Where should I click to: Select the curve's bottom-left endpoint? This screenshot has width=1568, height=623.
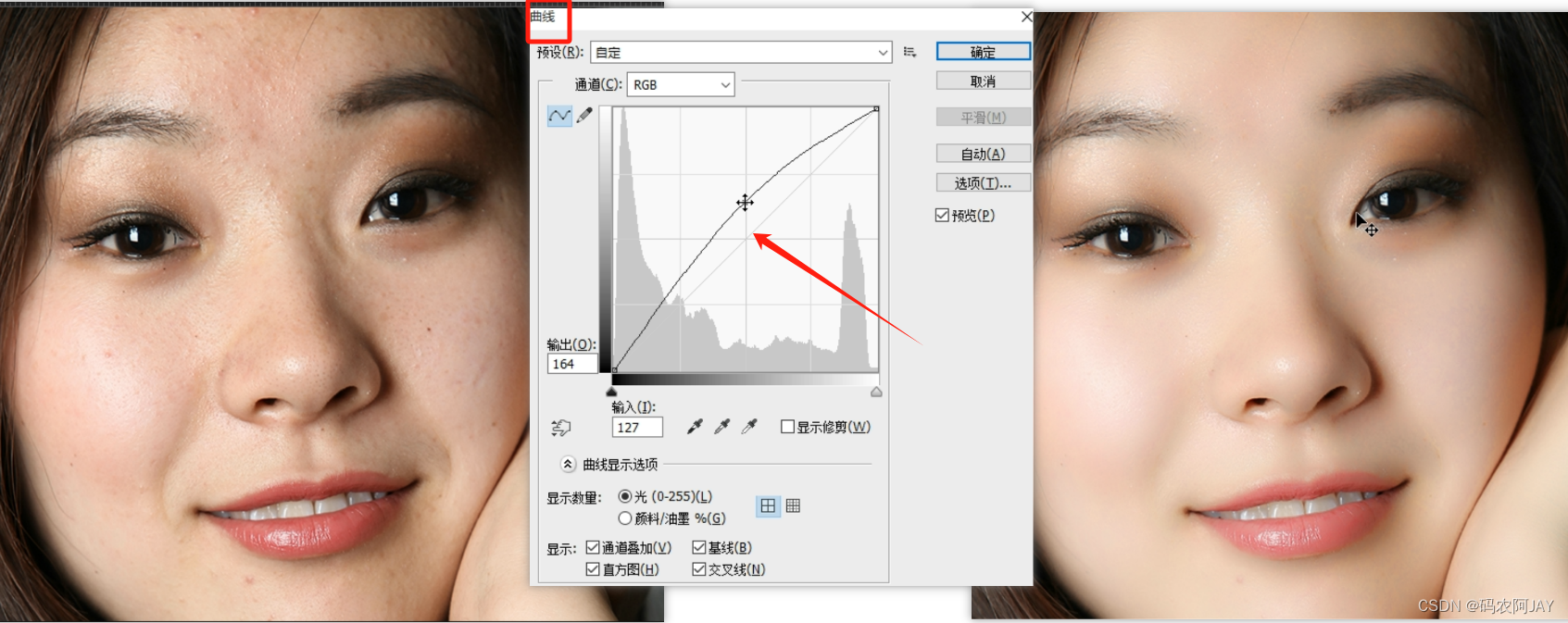tap(614, 369)
